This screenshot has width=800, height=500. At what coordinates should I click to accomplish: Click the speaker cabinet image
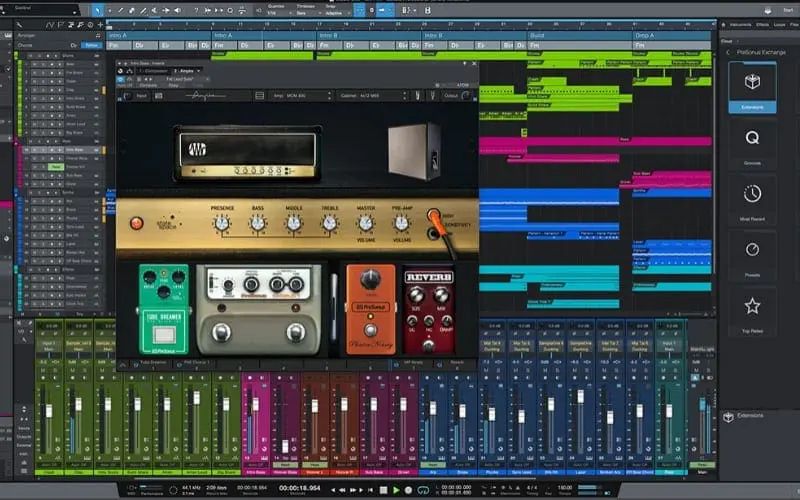coord(414,151)
